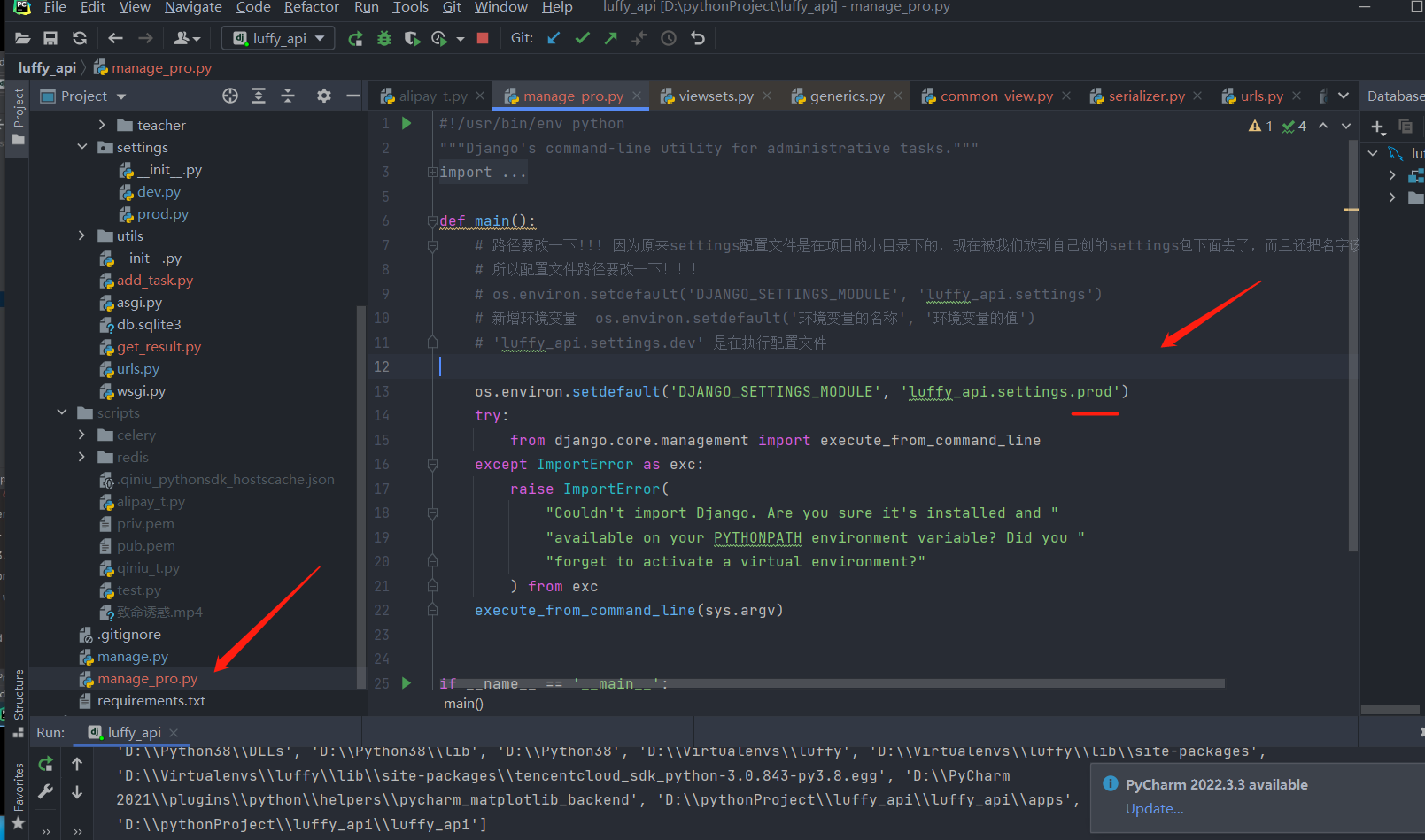The width and height of the screenshot is (1425, 840).
Task: Expand all items in the Project tree
Action: 259,96
